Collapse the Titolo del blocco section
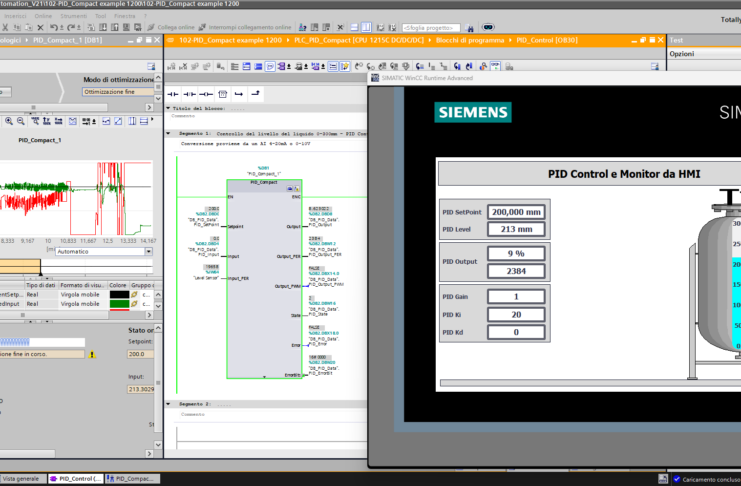Image resolution: width=741 pixels, height=486 pixels. 168,108
